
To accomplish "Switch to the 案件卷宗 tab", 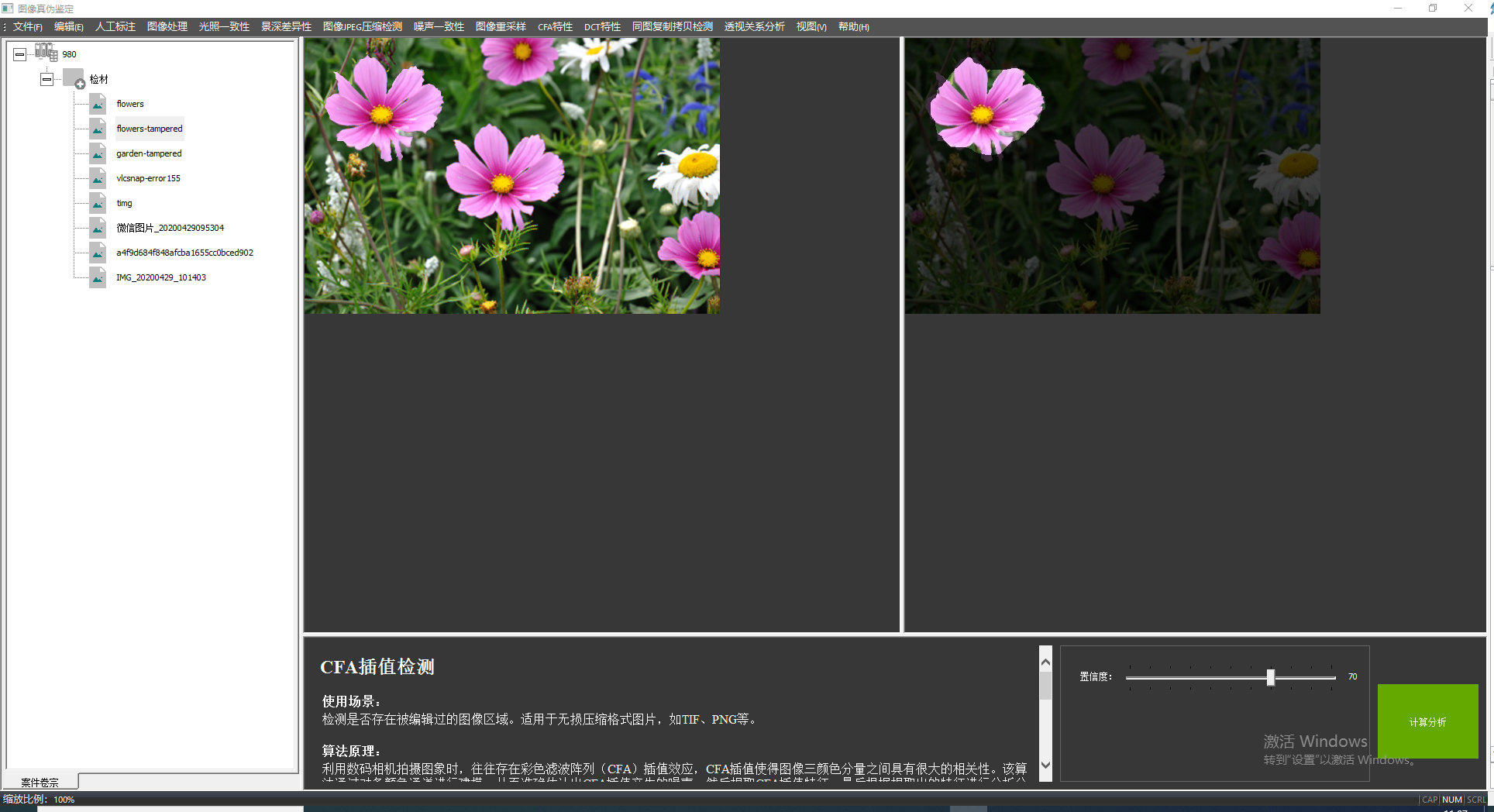I will [40, 782].
